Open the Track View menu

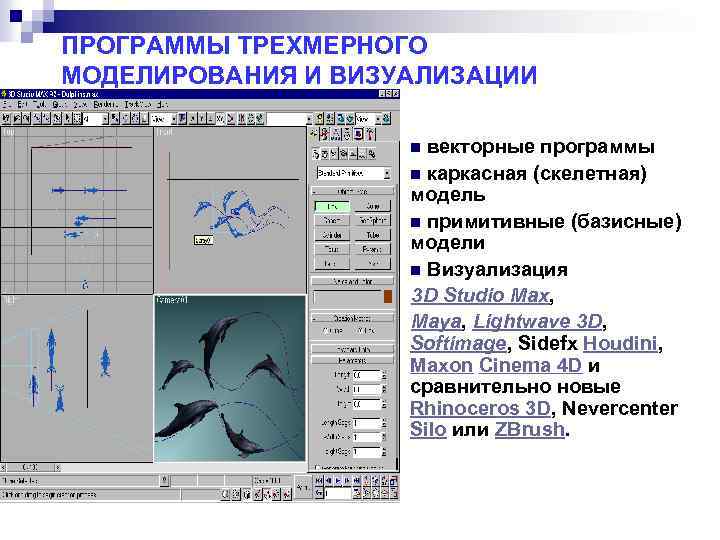(137, 105)
